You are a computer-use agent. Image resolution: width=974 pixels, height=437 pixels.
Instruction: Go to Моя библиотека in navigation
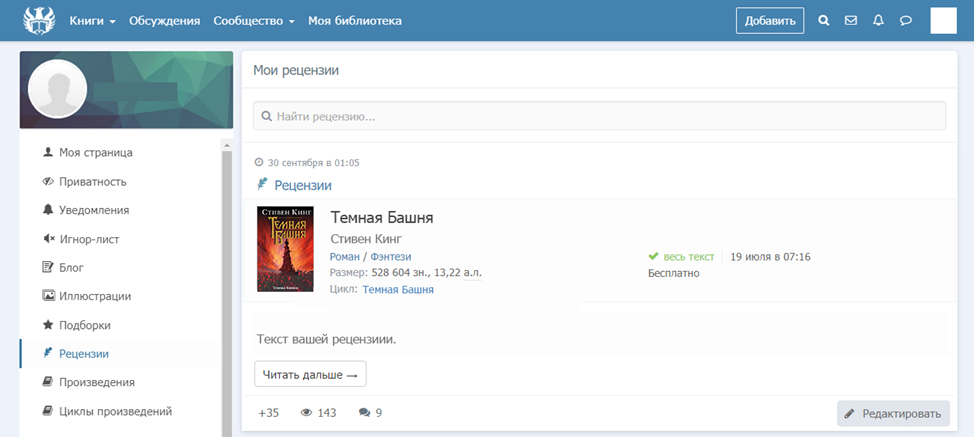(354, 21)
